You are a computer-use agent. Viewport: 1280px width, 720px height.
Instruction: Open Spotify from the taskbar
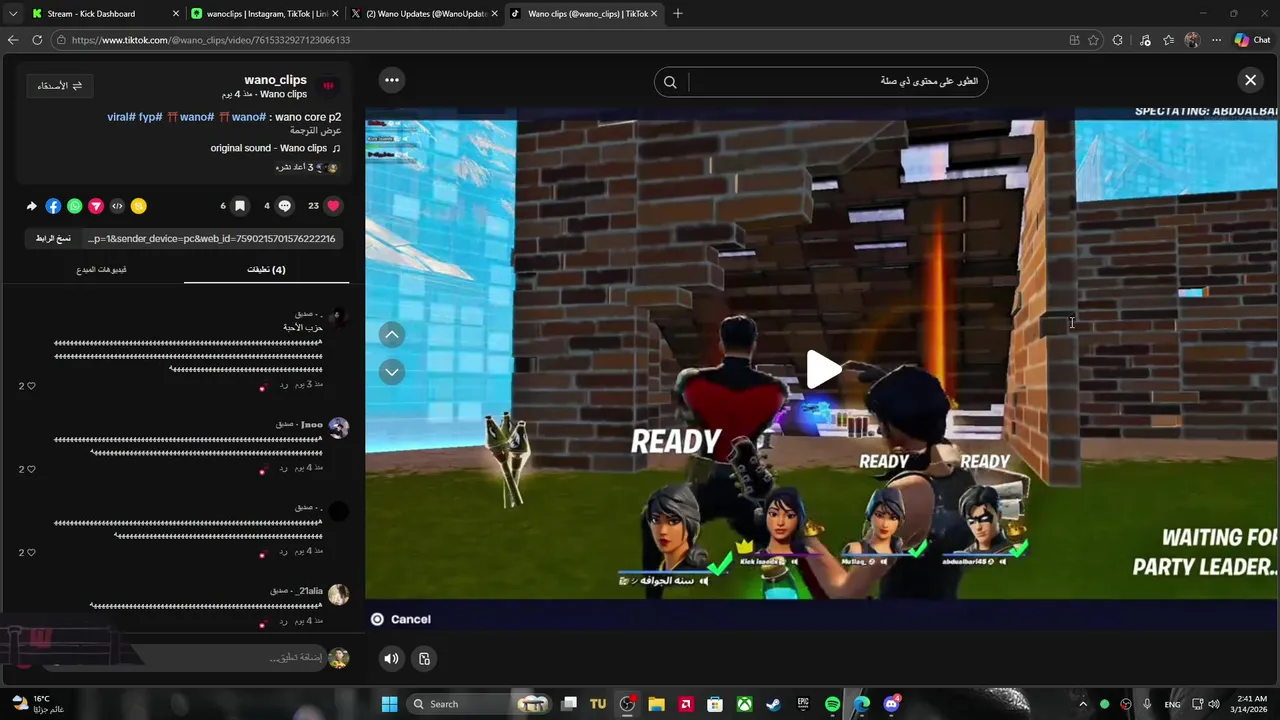coord(832,704)
